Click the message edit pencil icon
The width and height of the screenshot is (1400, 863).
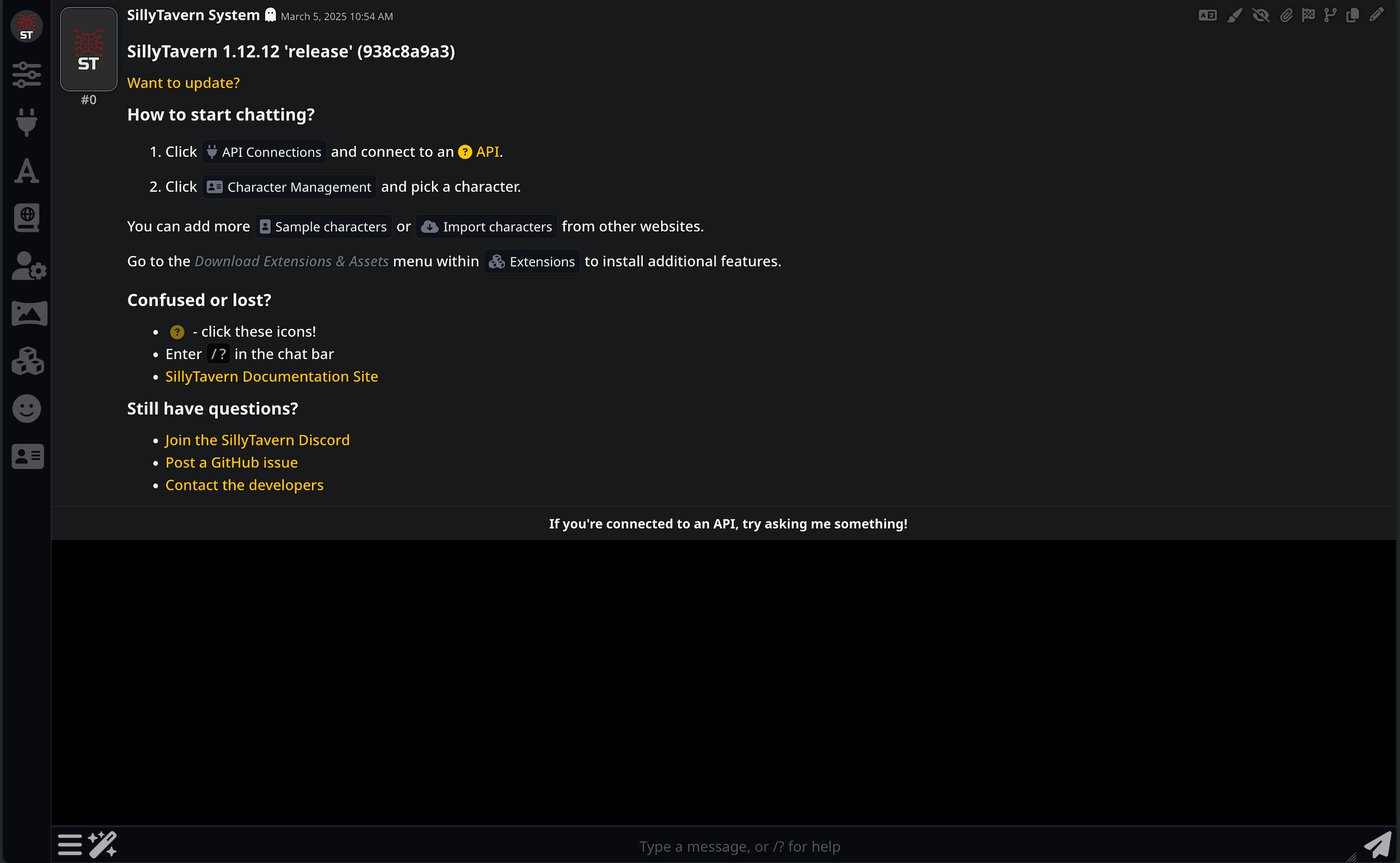tap(1377, 15)
